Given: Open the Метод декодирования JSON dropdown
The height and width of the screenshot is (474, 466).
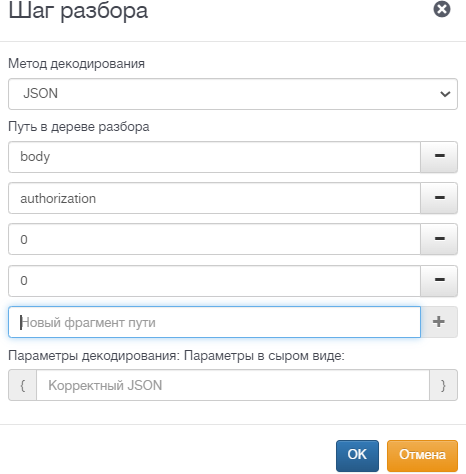Looking at the screenshot, I should (233, 94).
